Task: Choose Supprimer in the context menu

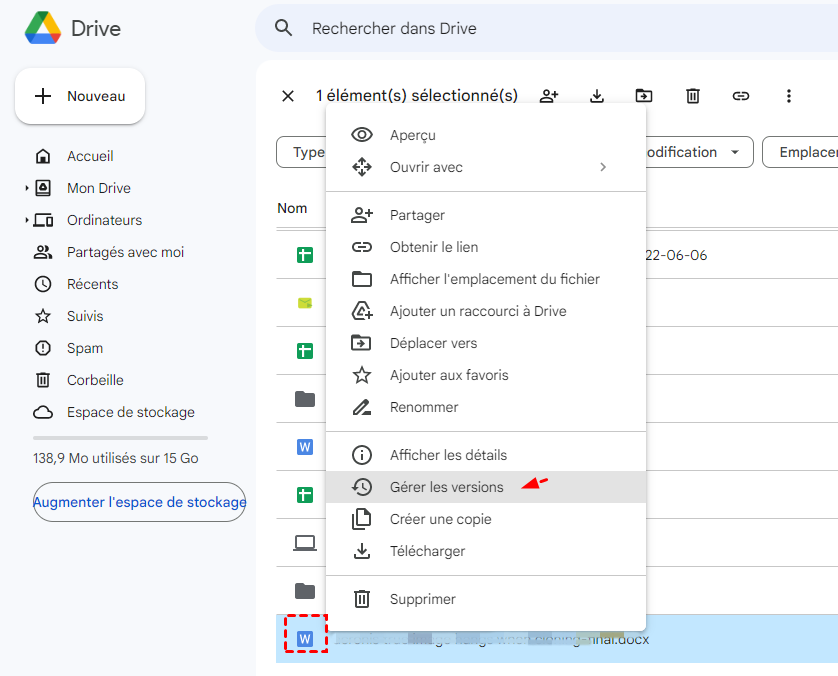Action: coord(486,600)
